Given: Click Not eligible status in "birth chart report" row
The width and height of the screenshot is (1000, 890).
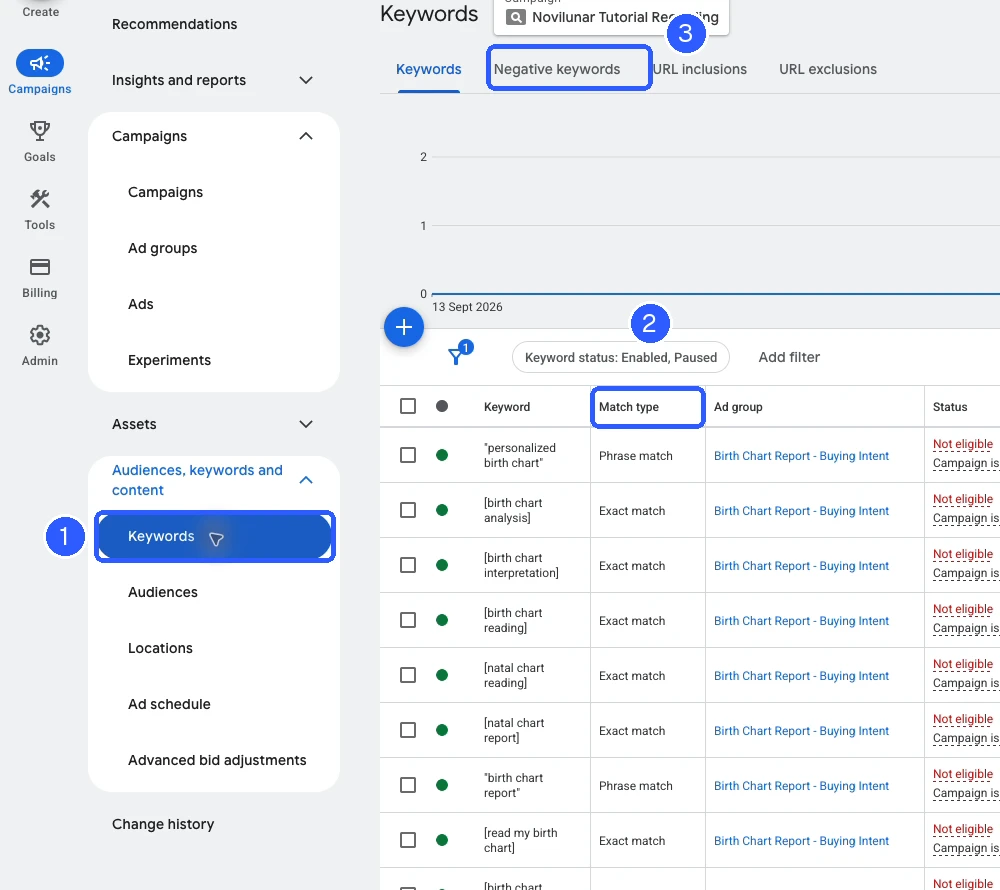Looking at the screenshot, I should click(x=962, y=774).
